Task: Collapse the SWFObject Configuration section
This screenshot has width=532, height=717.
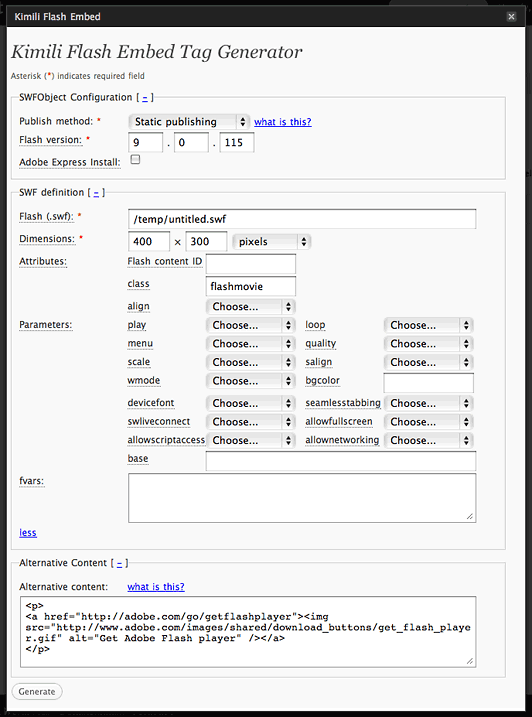Action: coord(145,97)
